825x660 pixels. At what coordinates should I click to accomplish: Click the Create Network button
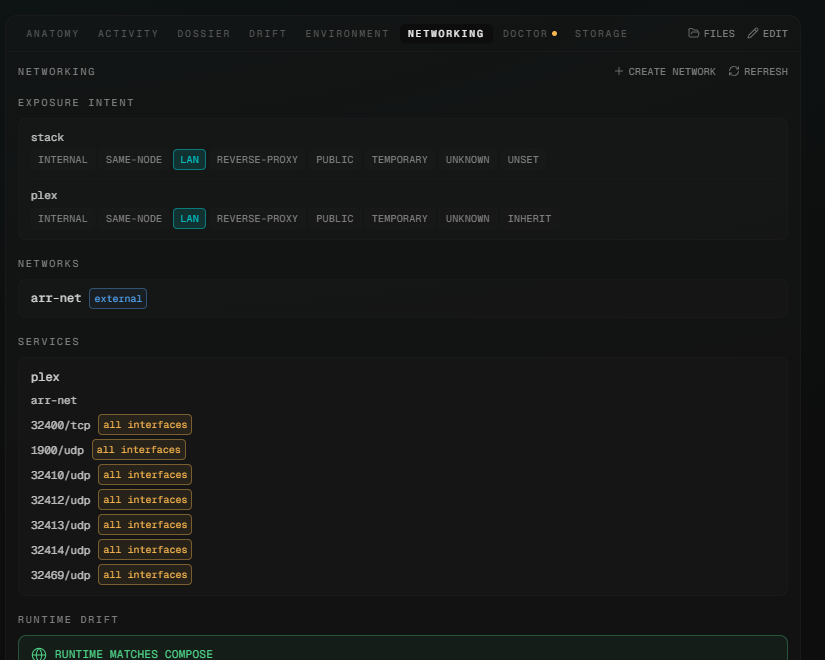coord(665,72)
